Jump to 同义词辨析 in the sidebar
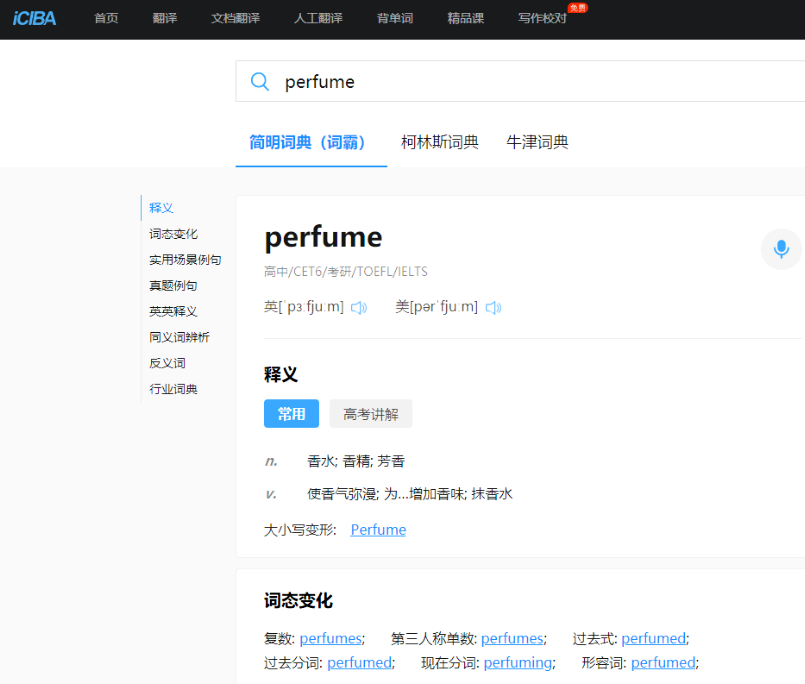The width and height of the screenshot is (805, 684). coord(179,338)
